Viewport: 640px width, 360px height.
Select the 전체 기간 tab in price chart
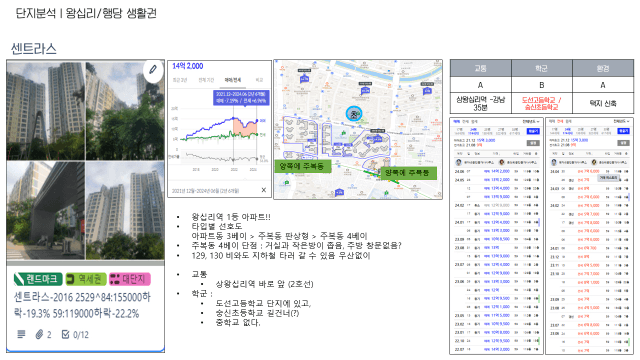coord(206,80)
